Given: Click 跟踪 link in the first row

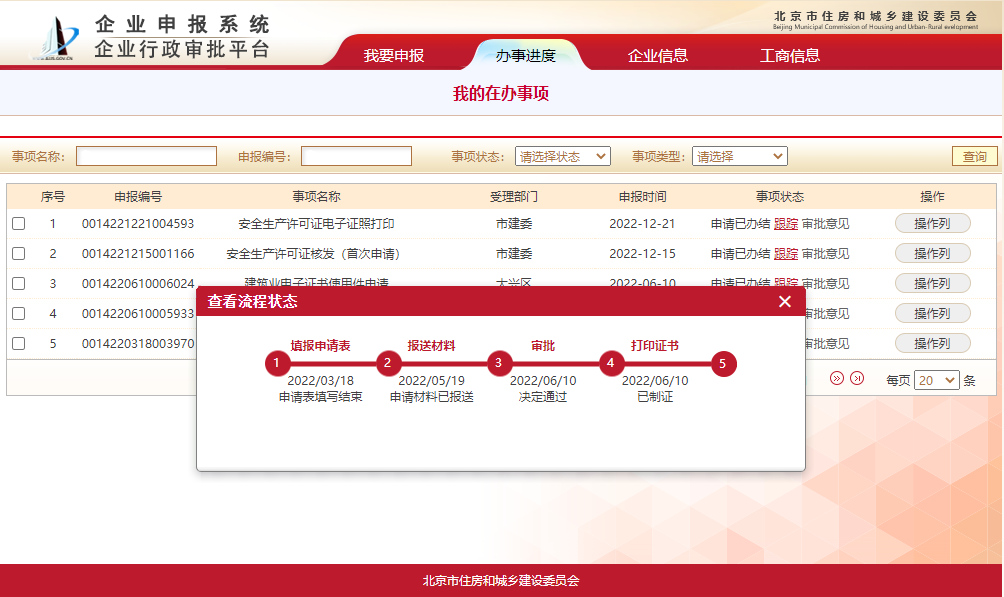Looking at the screenshot, I should pyautogui.click(x=786, y=224).
